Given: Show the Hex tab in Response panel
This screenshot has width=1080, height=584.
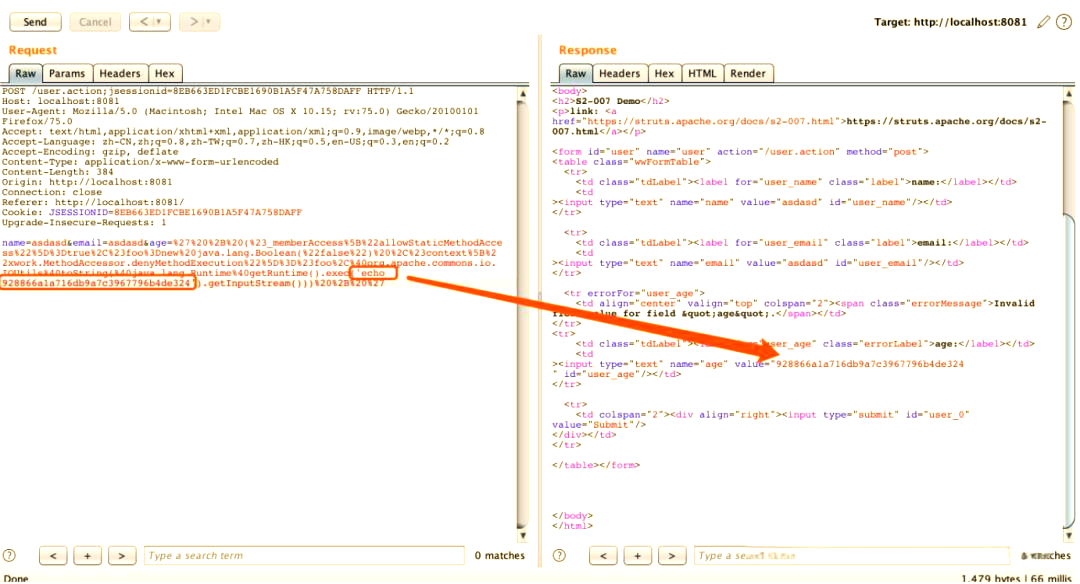Looking at the screenshot, I should click(x=664, y=74).
